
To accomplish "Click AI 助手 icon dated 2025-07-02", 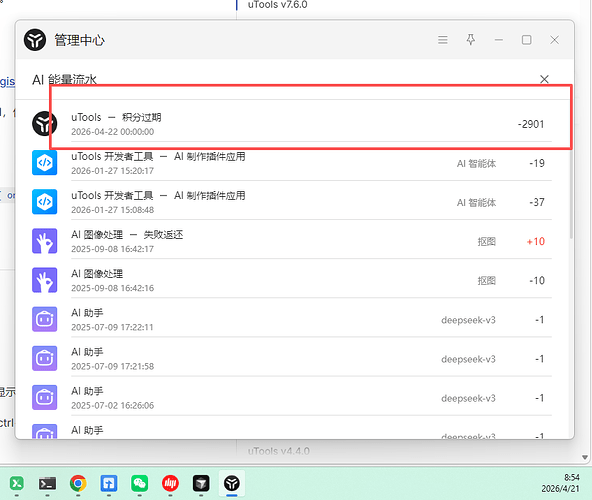I will [44, 397].
